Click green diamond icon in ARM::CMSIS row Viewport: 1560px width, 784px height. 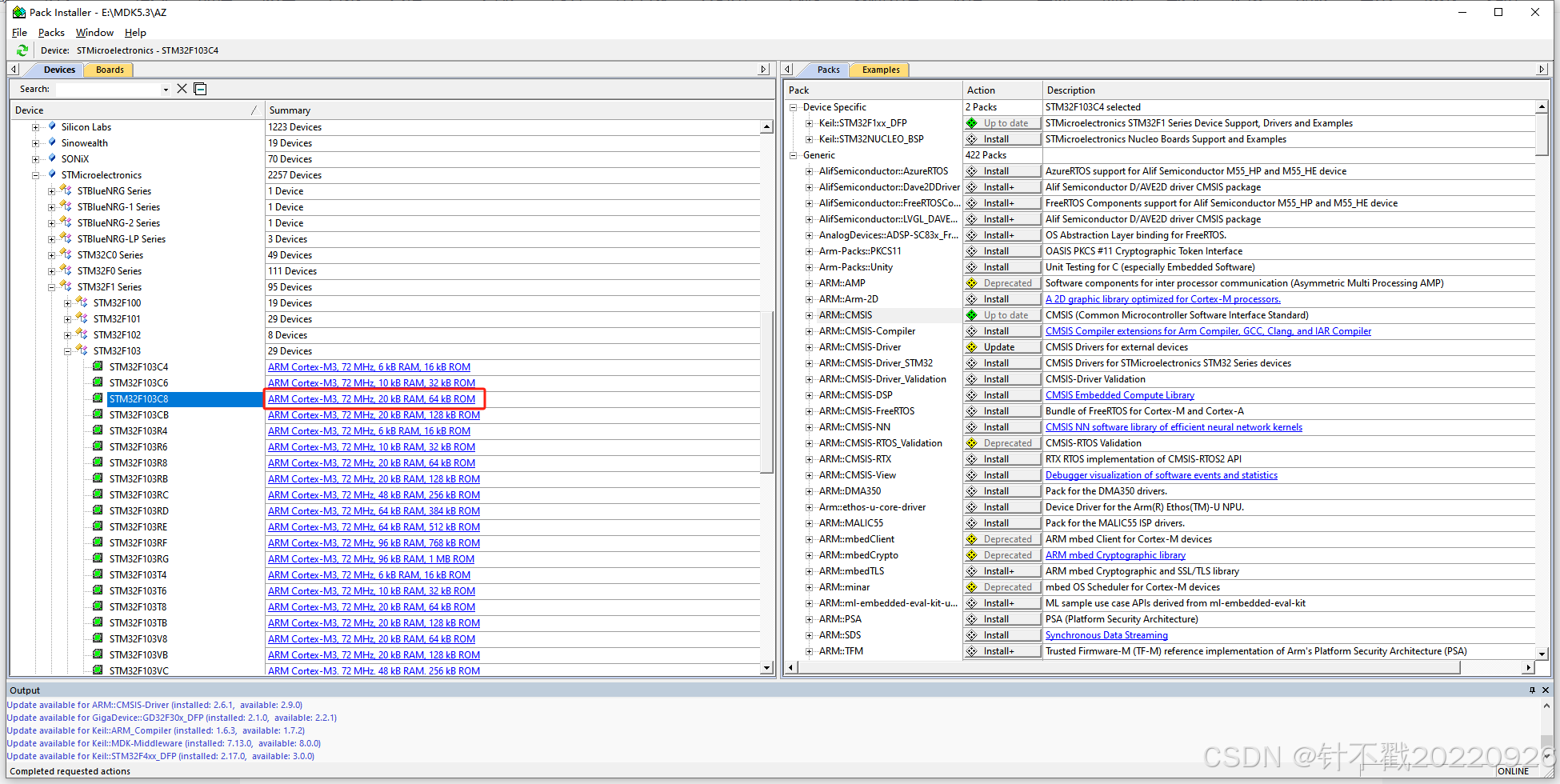point(972,315)
